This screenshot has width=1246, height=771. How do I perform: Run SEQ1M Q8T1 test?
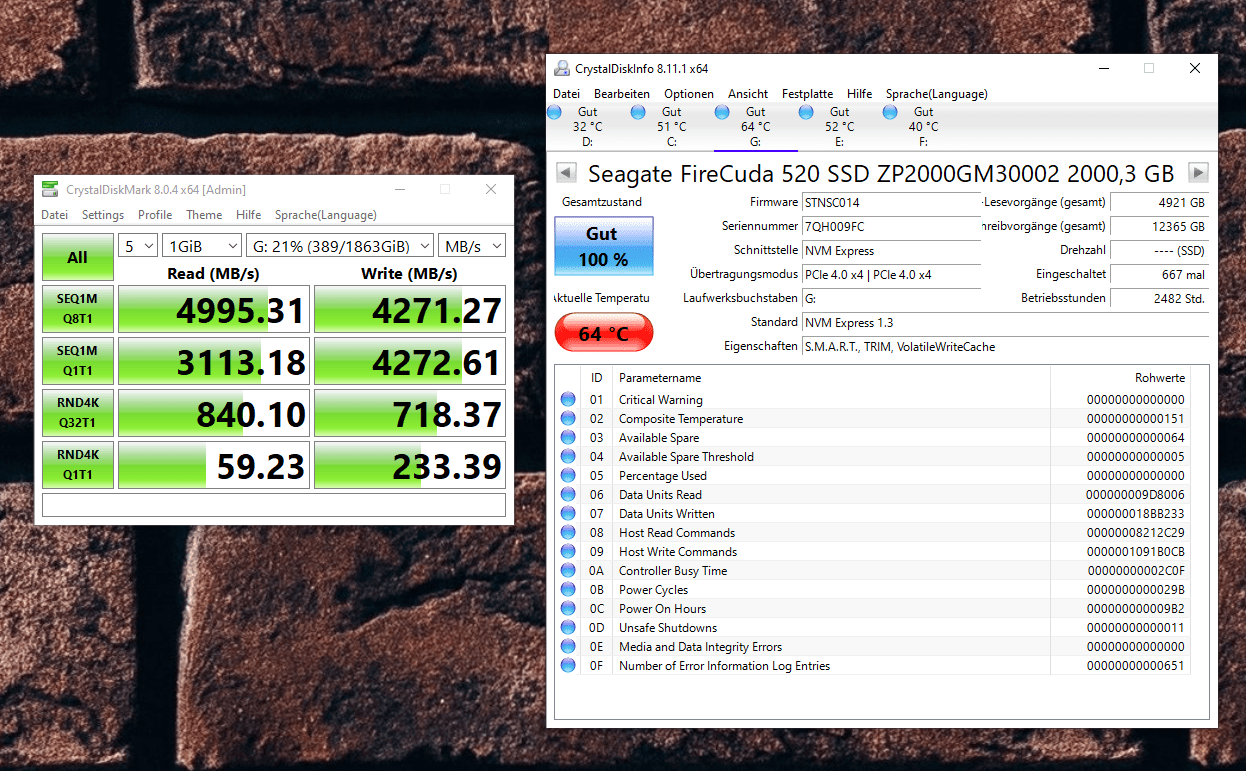pyautogui.click(x=77, y=310)
